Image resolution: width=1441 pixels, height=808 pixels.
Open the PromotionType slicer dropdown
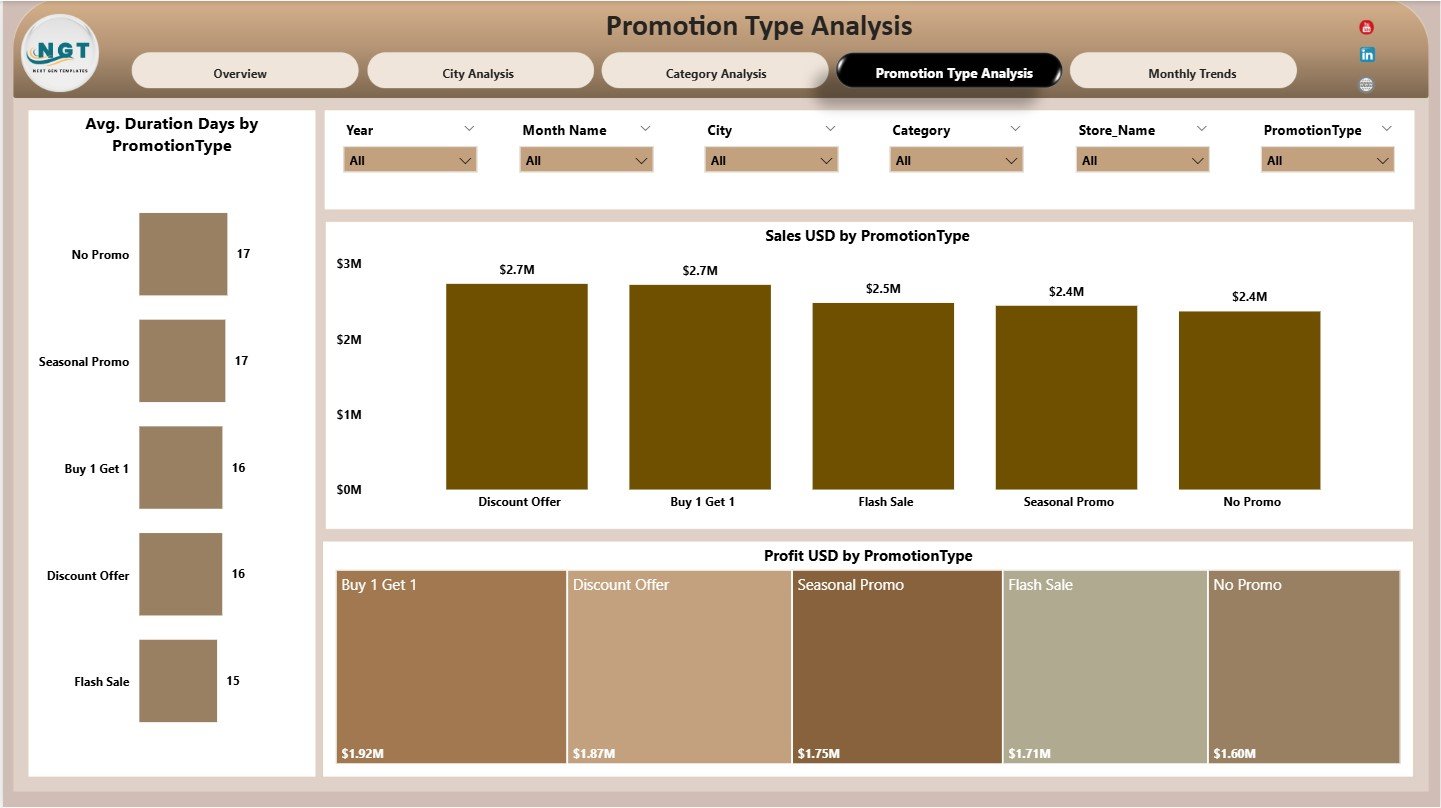coord(1382,160)
